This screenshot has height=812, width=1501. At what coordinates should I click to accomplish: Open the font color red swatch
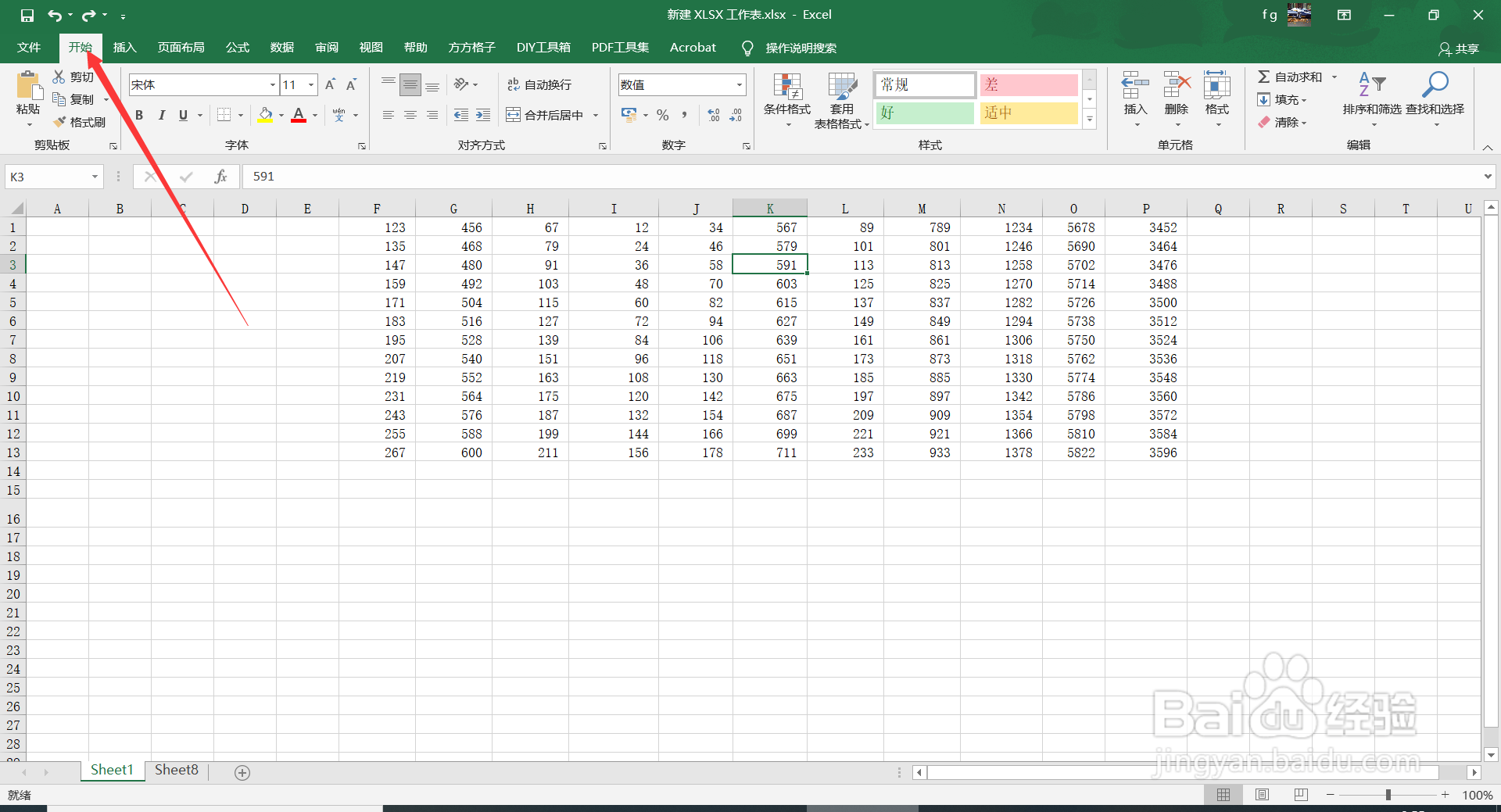298,115
